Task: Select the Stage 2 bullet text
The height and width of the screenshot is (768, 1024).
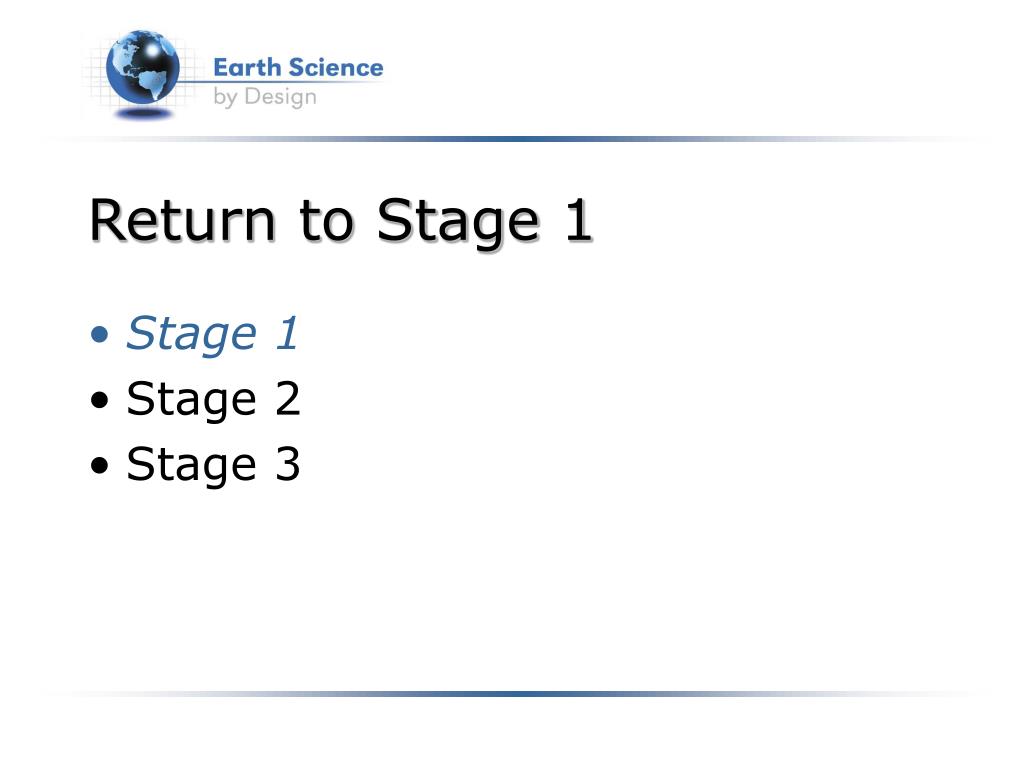Action: (x=213, y=399)
